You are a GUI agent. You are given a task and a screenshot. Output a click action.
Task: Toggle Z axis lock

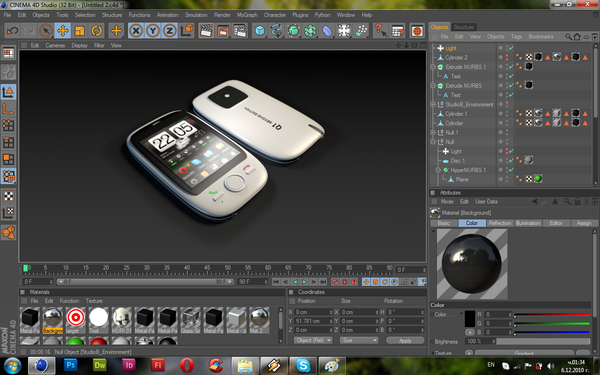169,31
